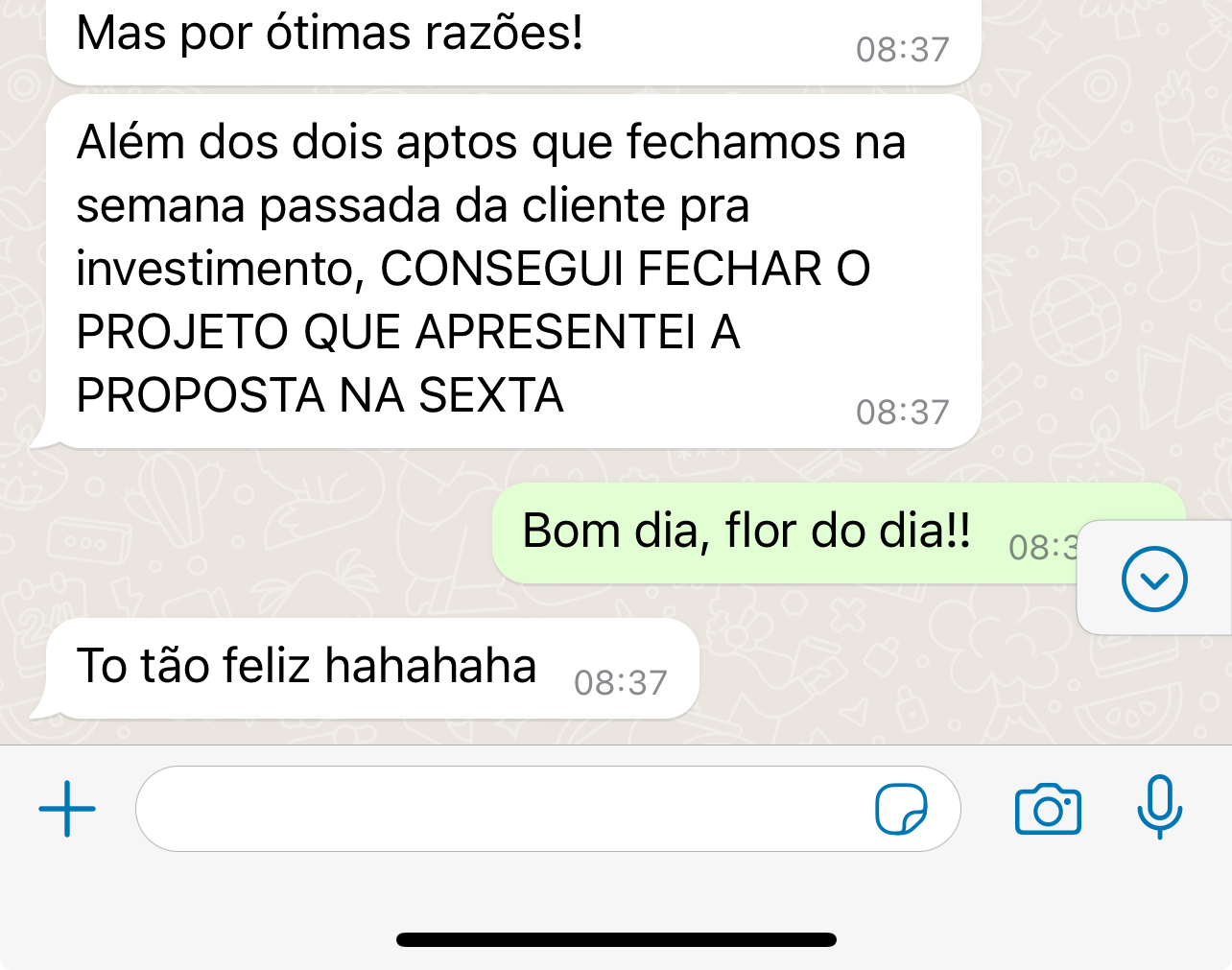
Task: Click the timestamp beside 'Mas por ótimas razões!'
Action: [902, 49]
